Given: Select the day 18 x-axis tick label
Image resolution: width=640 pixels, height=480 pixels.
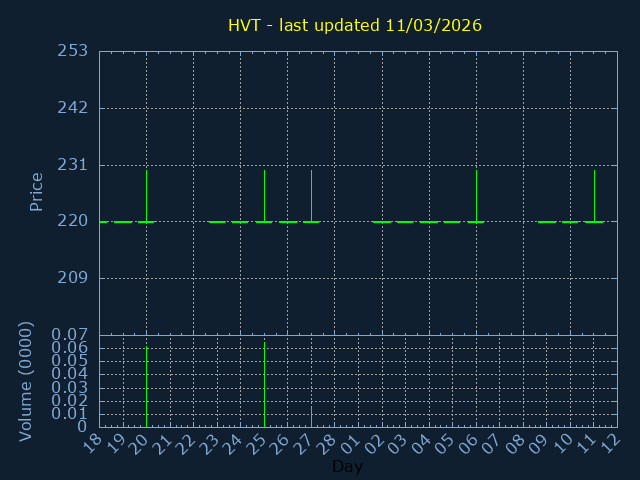Looking at the screenshot, I should point(93,443).
